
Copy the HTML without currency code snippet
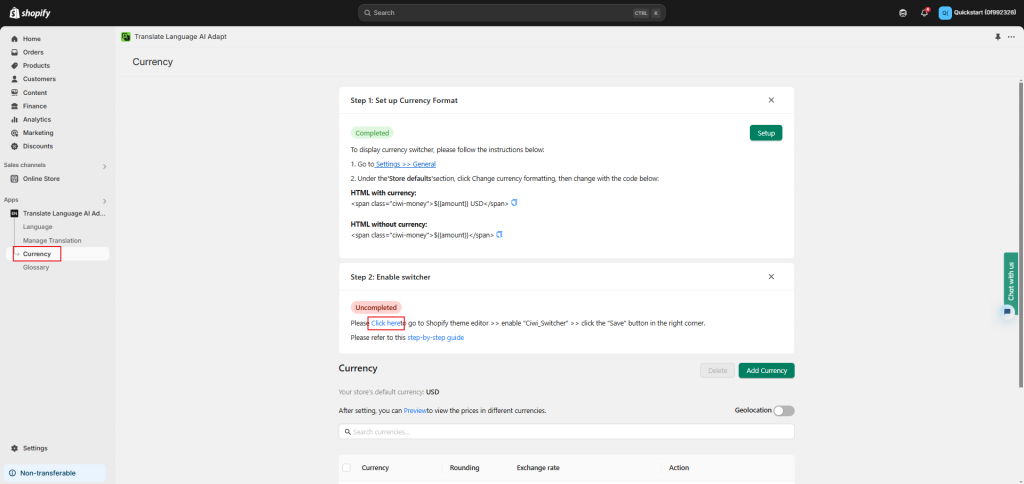[499, 235]
